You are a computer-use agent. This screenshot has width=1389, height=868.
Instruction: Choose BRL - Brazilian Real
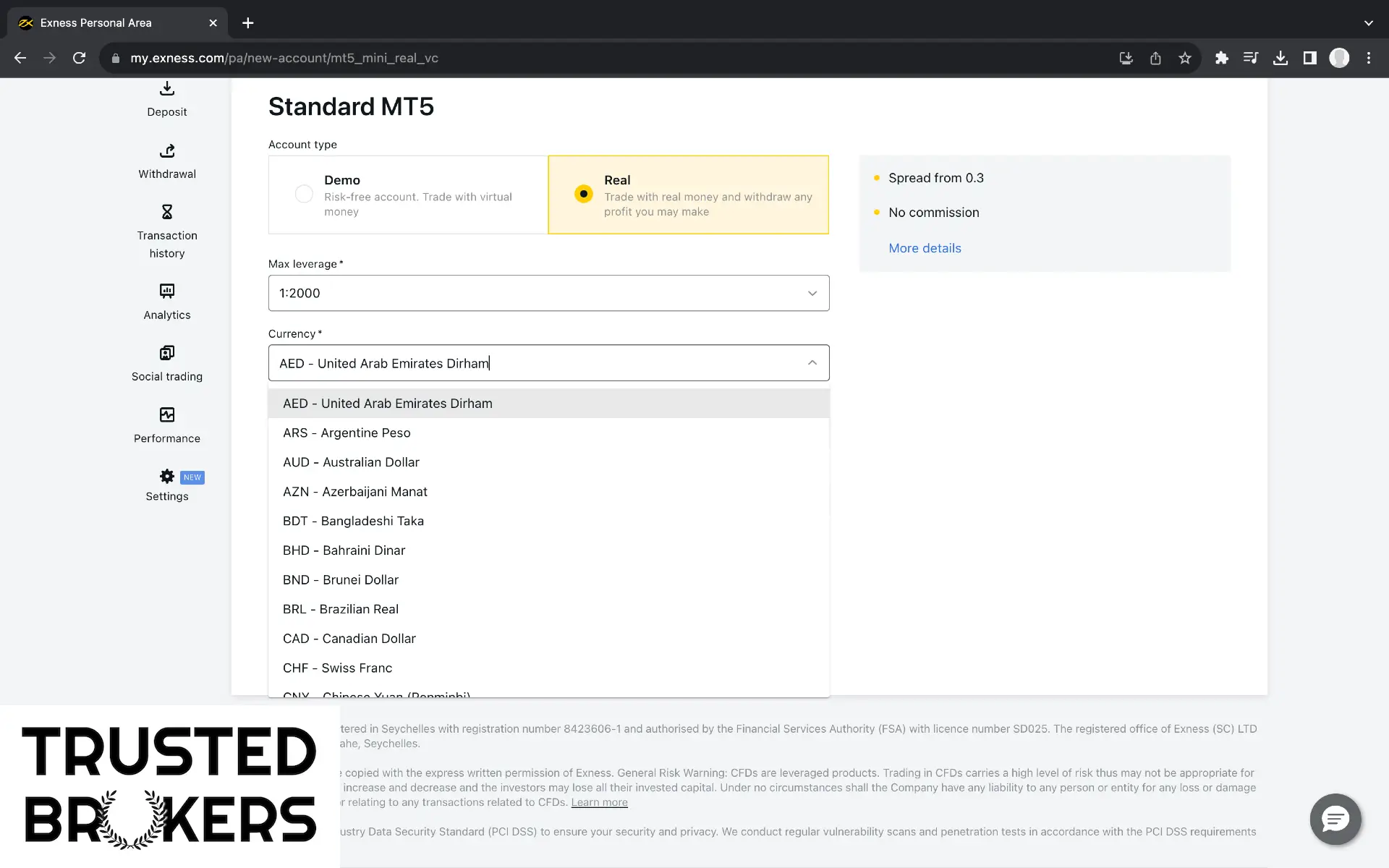(548, 609)
